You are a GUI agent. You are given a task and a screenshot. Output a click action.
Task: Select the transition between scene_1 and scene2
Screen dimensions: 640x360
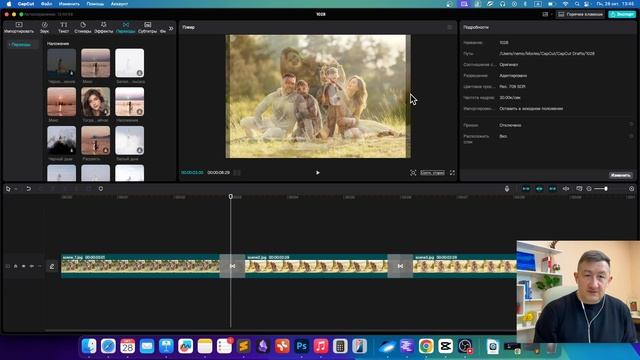[232, 266]
